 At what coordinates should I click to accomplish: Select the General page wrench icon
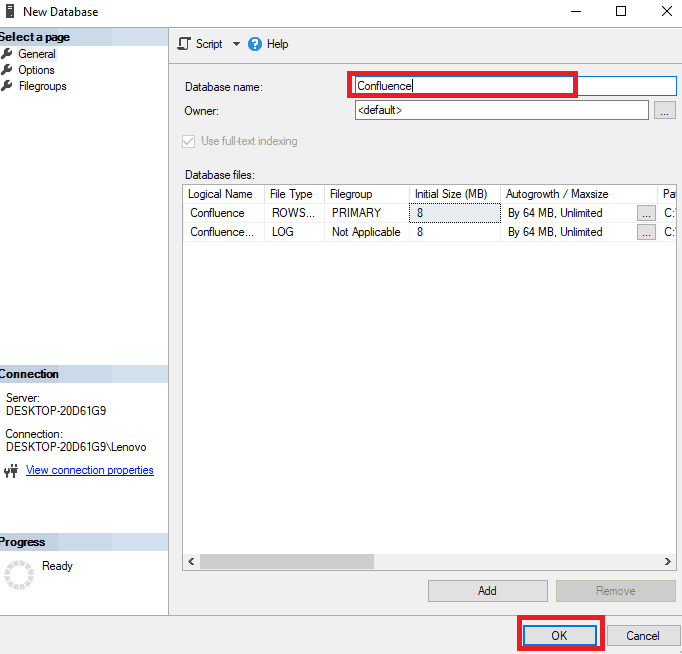click(x=7, y=54)
